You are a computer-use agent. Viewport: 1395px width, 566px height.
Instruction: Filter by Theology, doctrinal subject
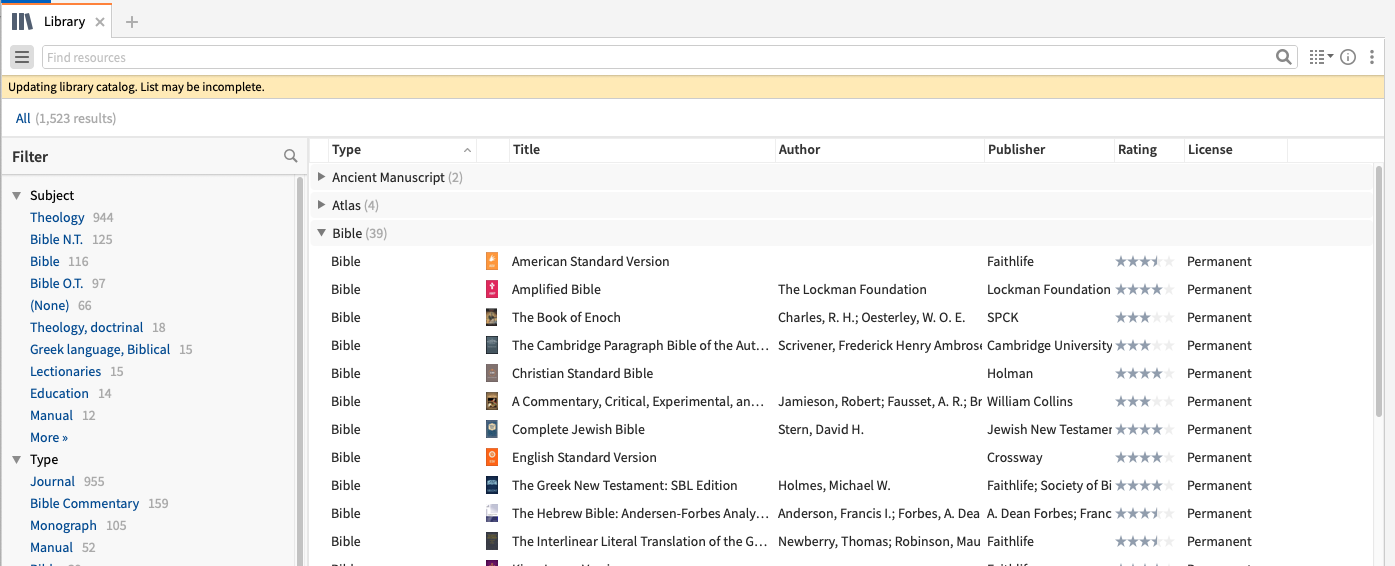click(x=87, y=327)
